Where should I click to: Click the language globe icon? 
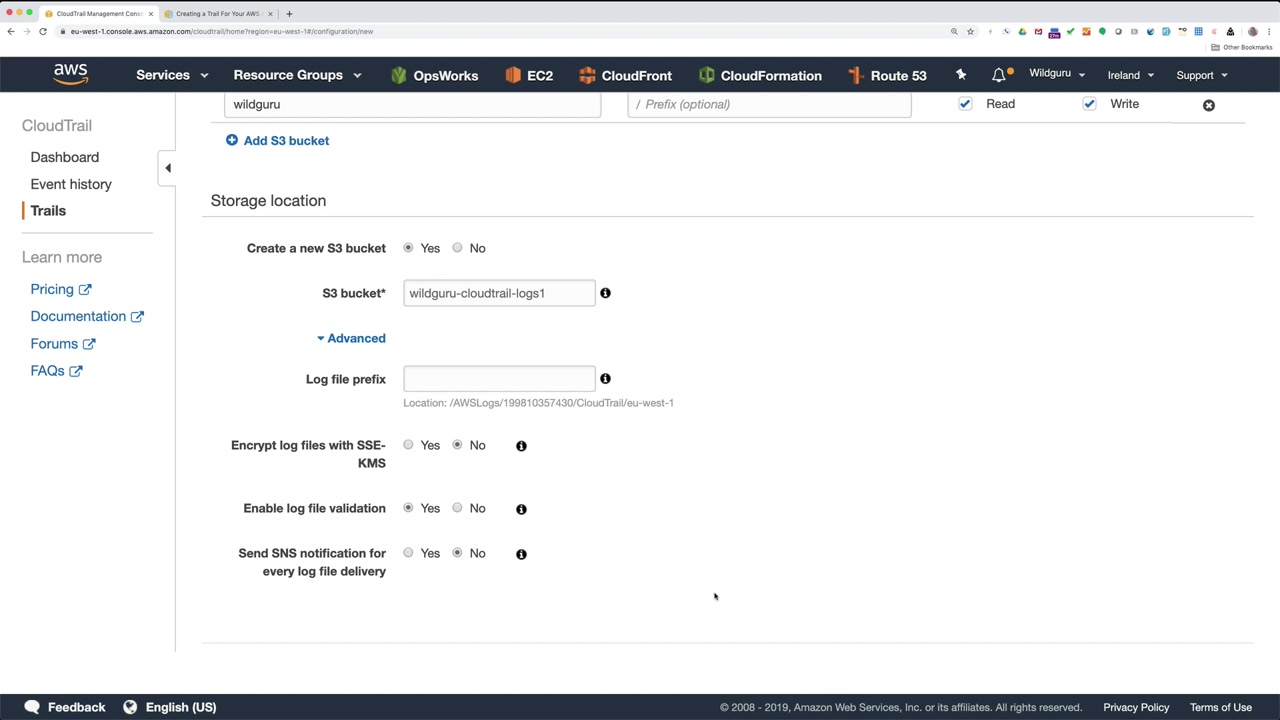130,707
